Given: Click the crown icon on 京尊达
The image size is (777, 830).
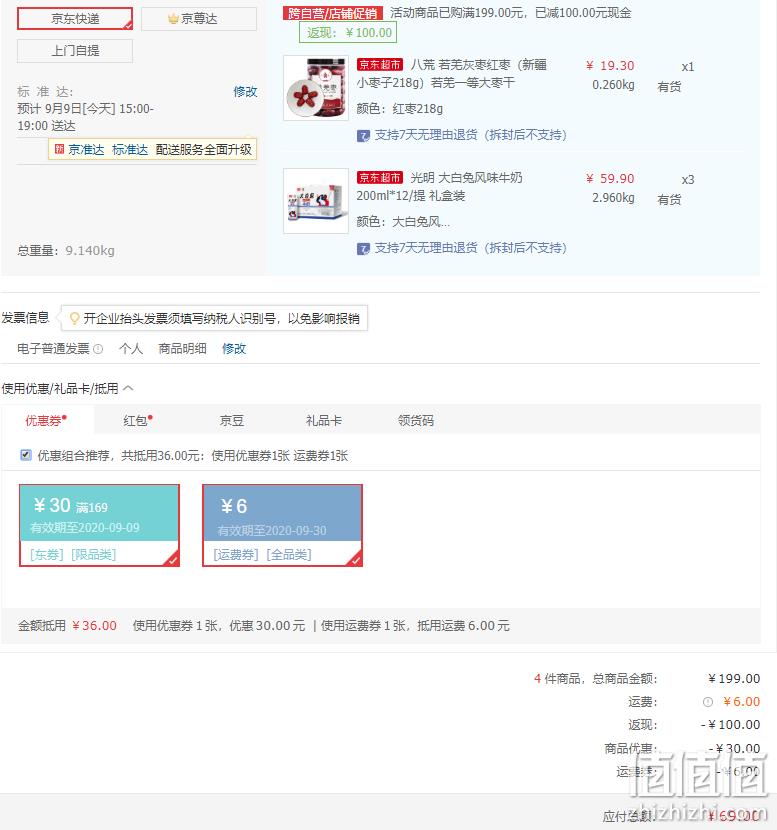Looking at the screenshot, I should (x=173, y=19).
